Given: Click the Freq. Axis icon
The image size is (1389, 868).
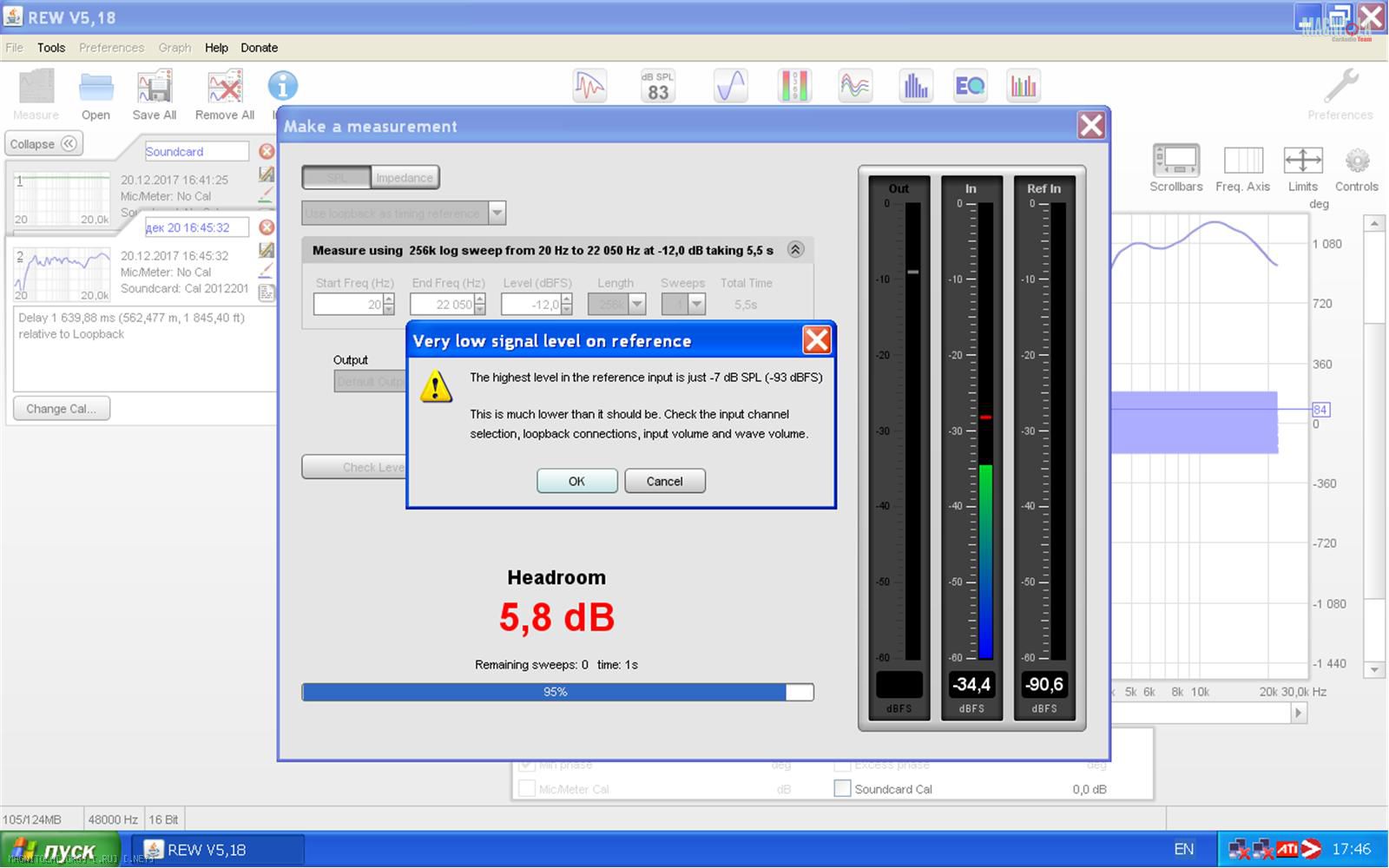Looking at the screenshot, I should click(x=1243, y=160).
